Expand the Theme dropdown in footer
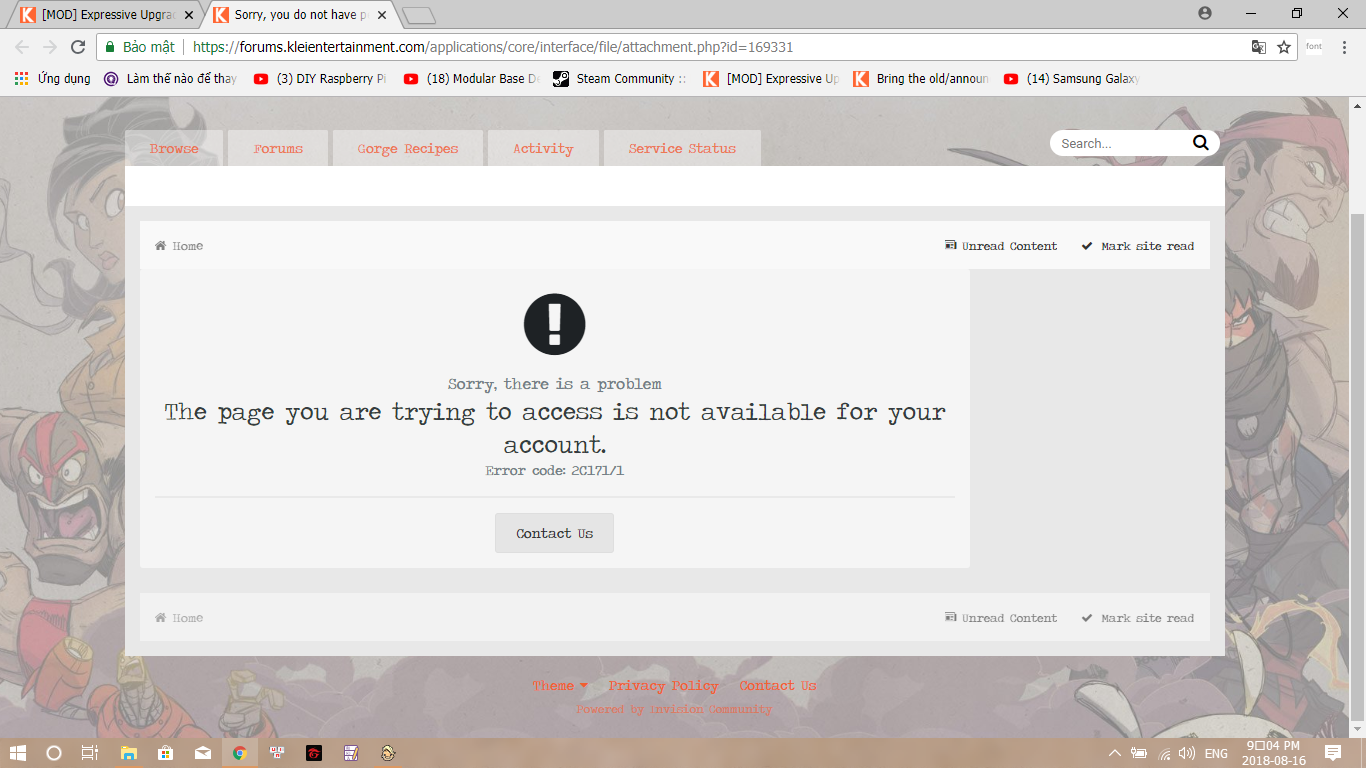The height and width of the screenshot is (768, 1366). (560, 686)
